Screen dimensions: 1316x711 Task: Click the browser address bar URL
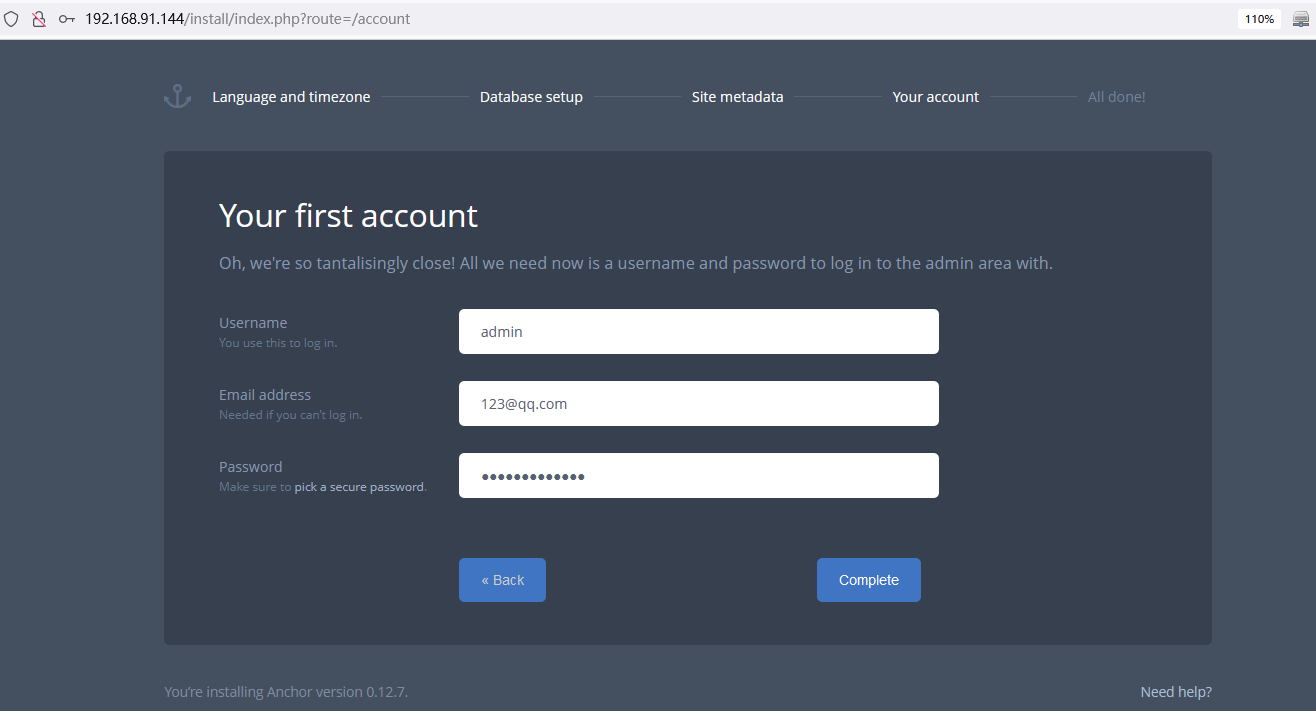pos(247,19)
